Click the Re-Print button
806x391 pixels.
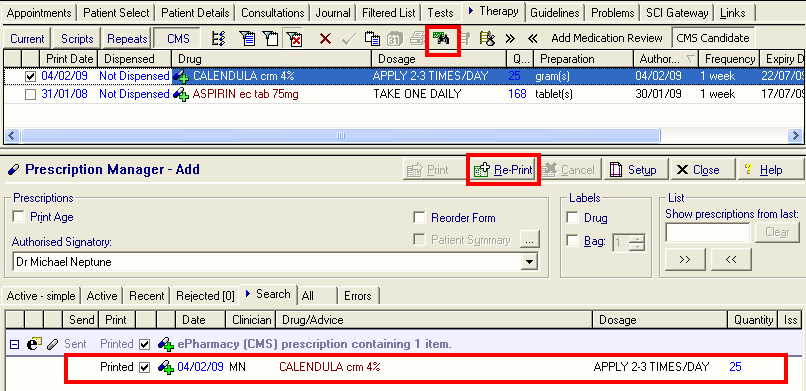(504, 170)
